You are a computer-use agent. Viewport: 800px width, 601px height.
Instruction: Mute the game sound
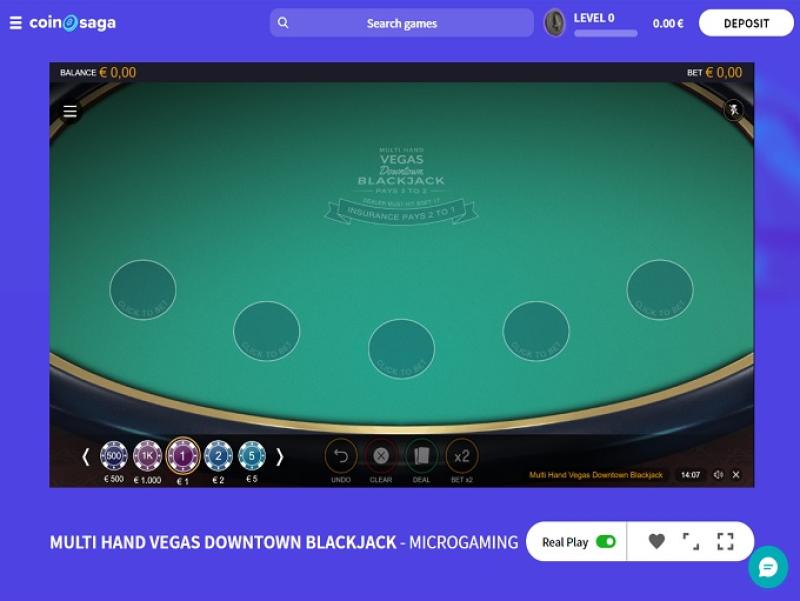(718, 475)
